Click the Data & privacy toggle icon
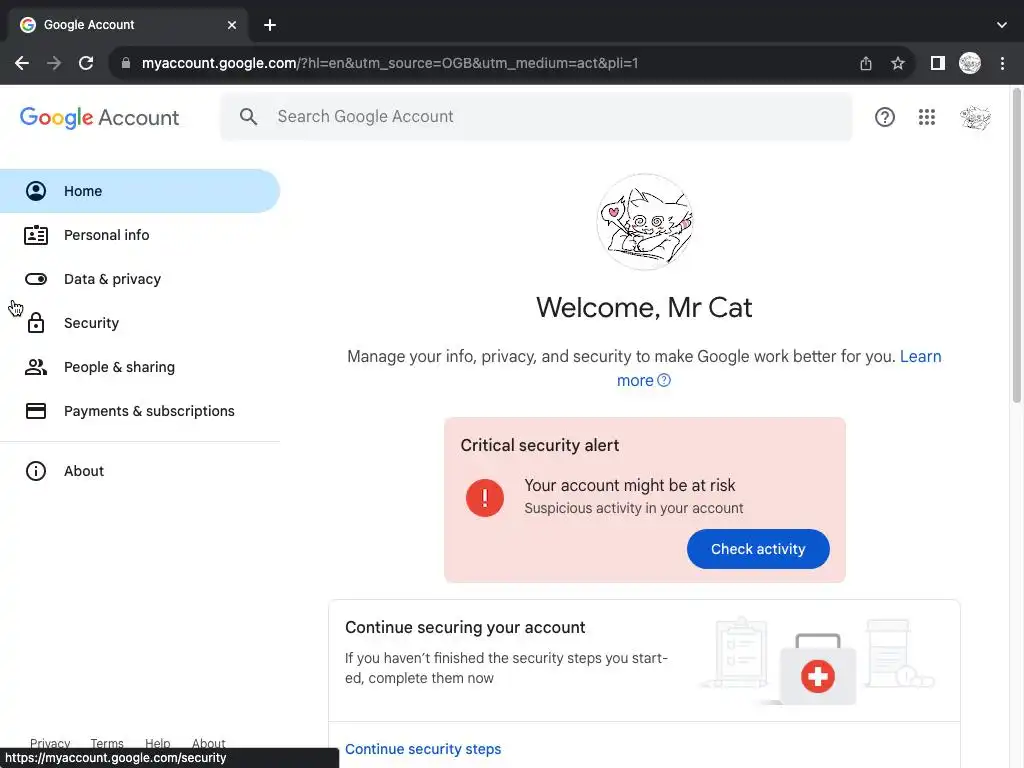 pos(36,279)
